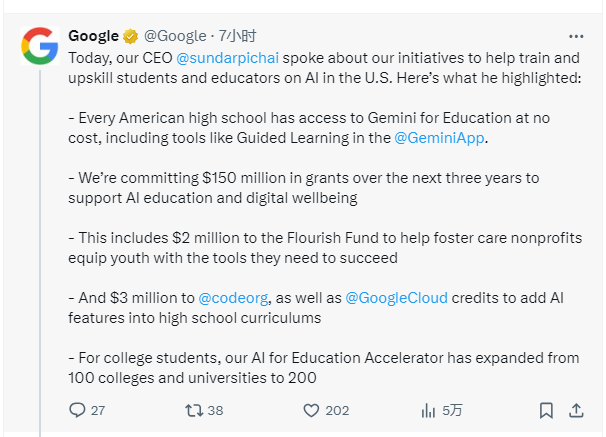Click the 5万 views count

coord(452,410)
